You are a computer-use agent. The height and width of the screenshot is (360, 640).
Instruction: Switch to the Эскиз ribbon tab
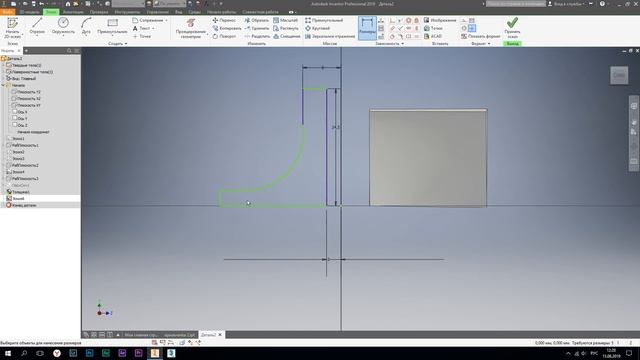pos(51,12)
